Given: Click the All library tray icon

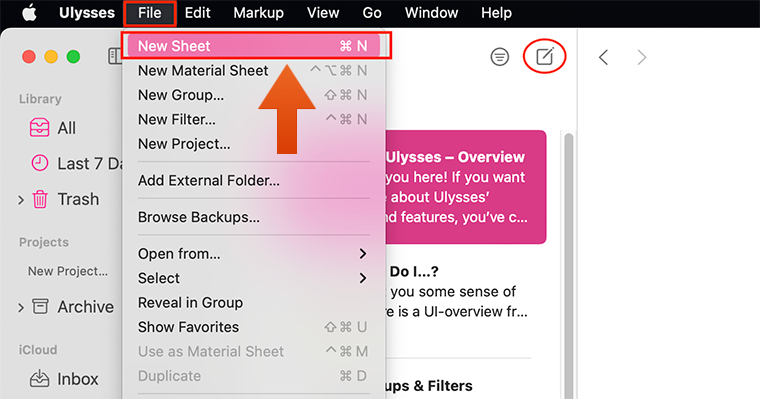Looking at the screenshot, I should pos(39,128).
